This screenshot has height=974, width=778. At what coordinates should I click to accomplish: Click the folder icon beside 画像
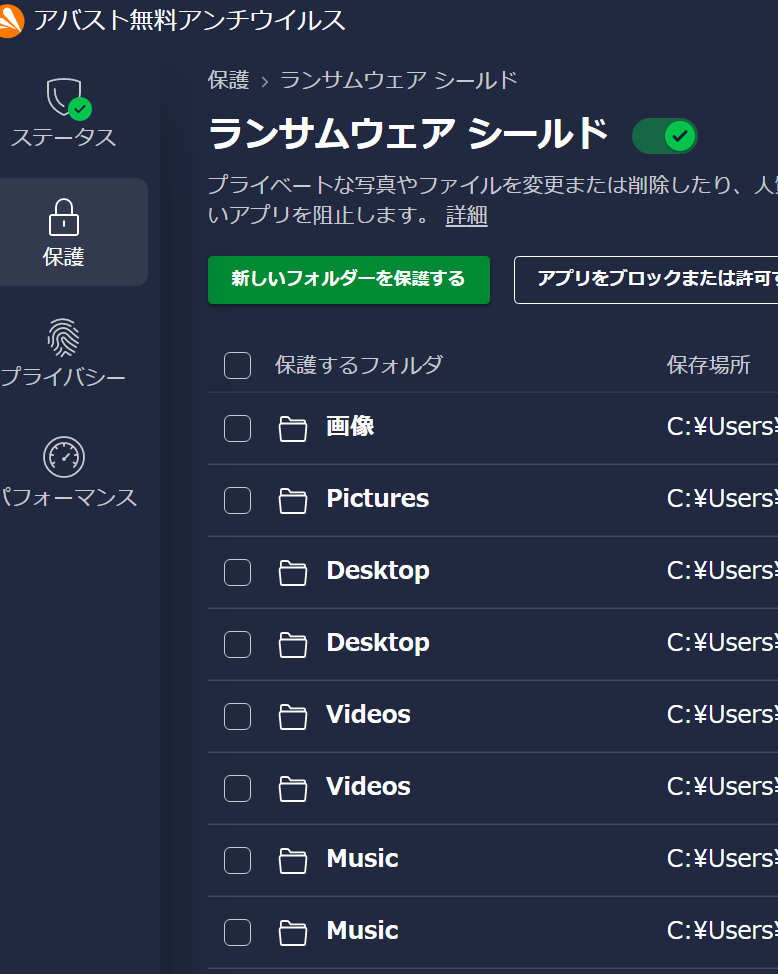pyautogui.click(x=293, y=429)
